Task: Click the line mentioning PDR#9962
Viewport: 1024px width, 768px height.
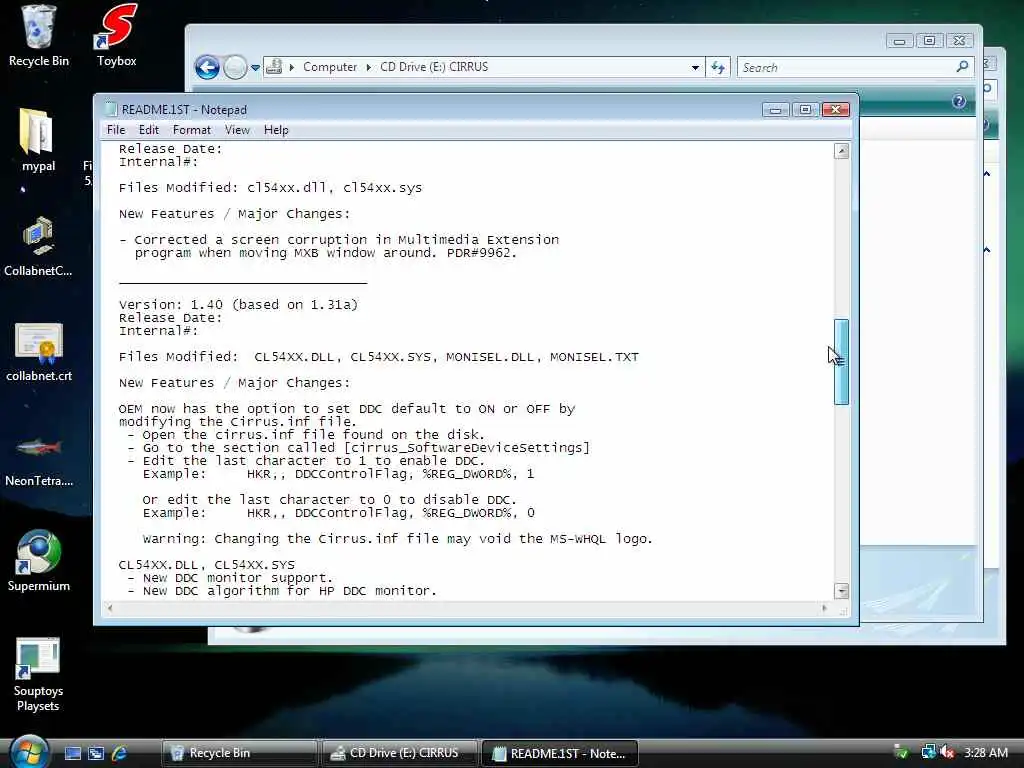Action: (326, 253)
